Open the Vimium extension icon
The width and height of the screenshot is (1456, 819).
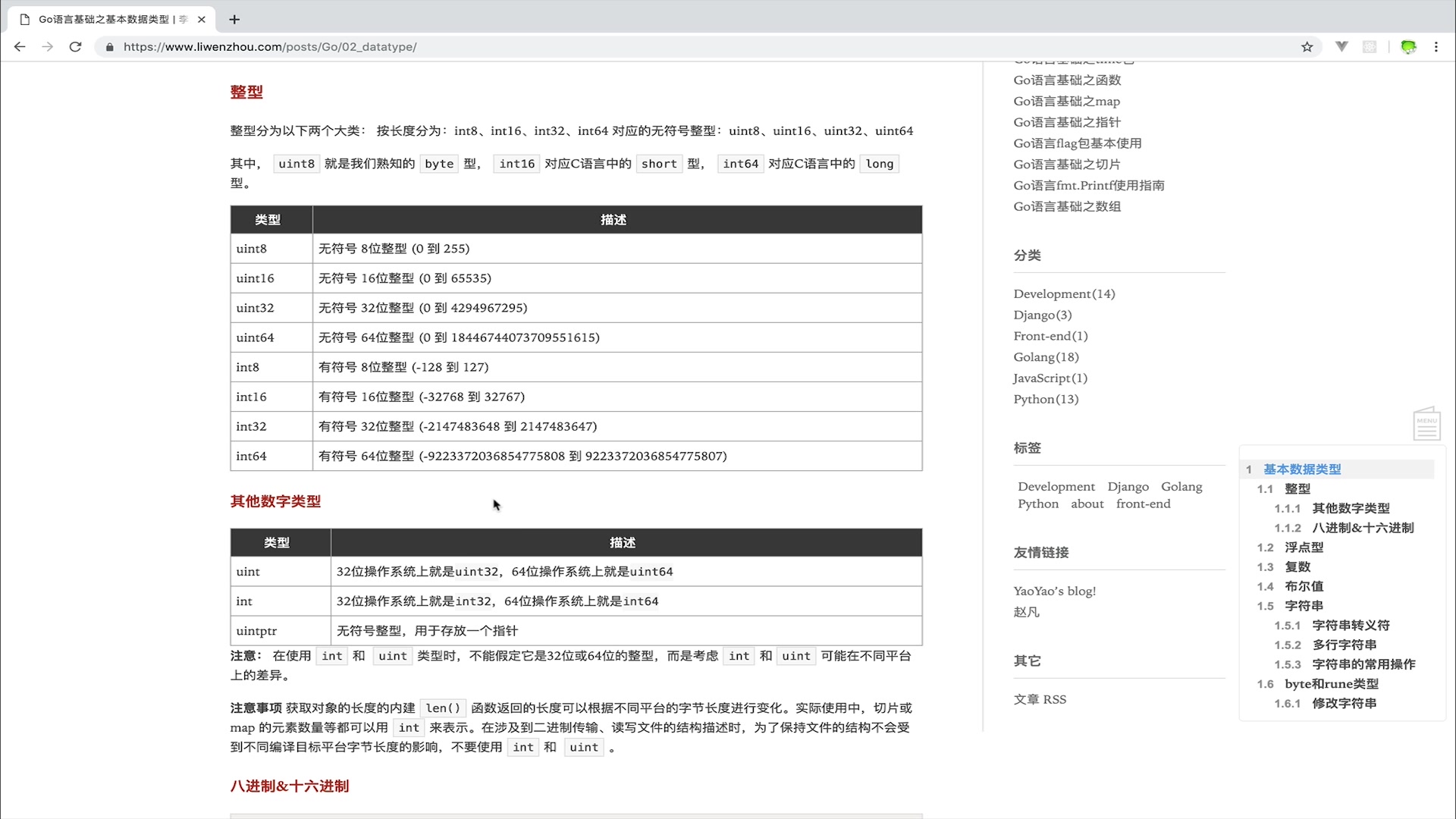click(1341, 46)
